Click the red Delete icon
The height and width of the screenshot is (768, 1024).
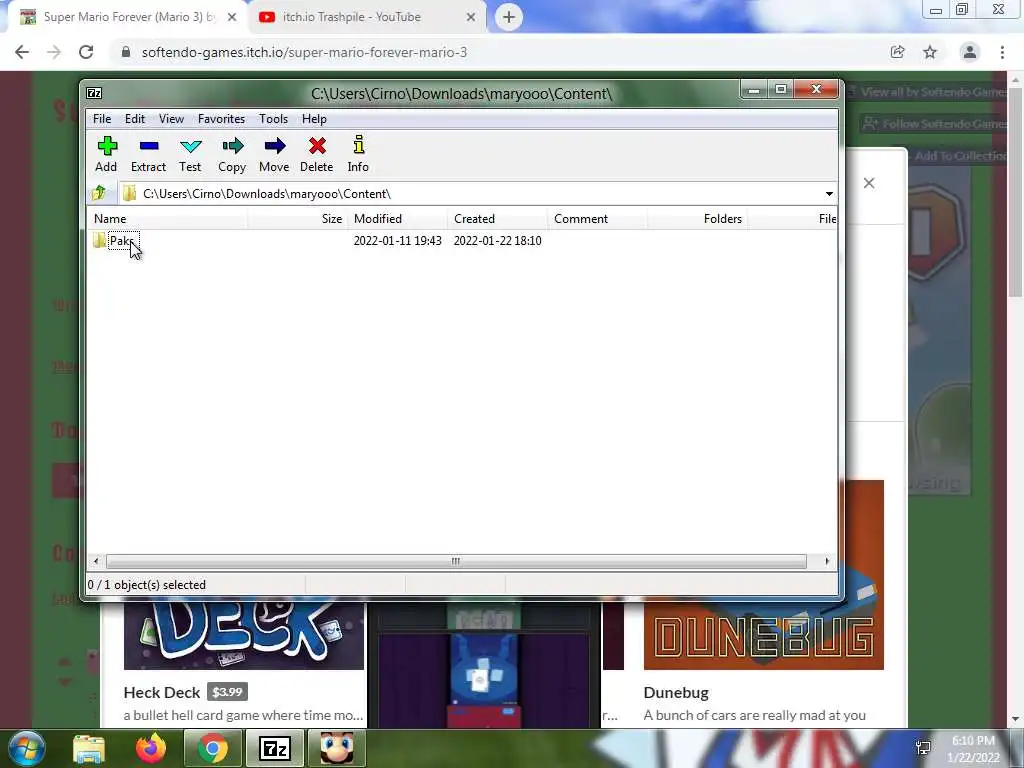point(317,155)
